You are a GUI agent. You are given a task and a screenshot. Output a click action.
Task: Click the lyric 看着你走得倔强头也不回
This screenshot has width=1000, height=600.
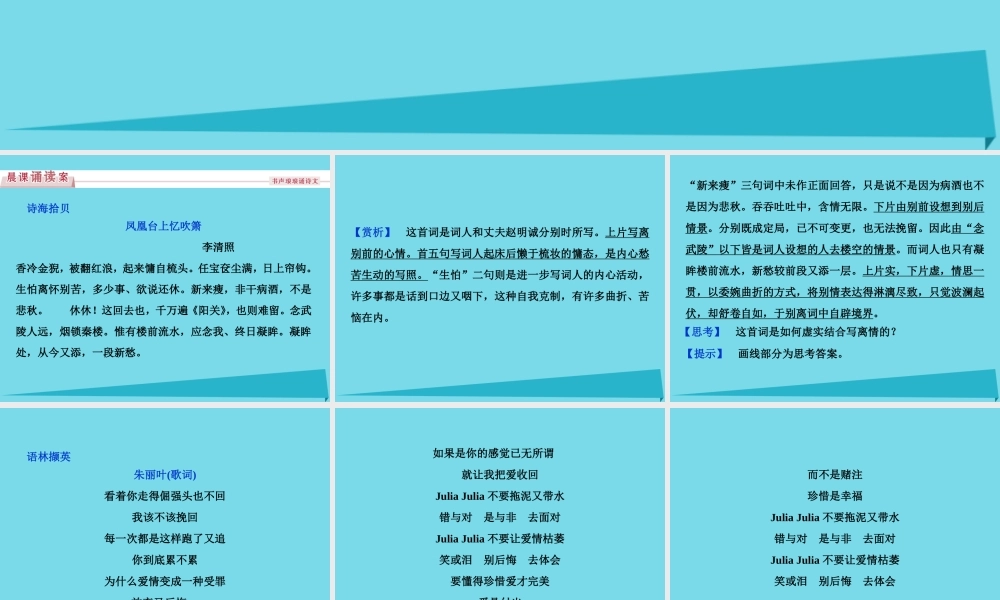click(165, 496)
